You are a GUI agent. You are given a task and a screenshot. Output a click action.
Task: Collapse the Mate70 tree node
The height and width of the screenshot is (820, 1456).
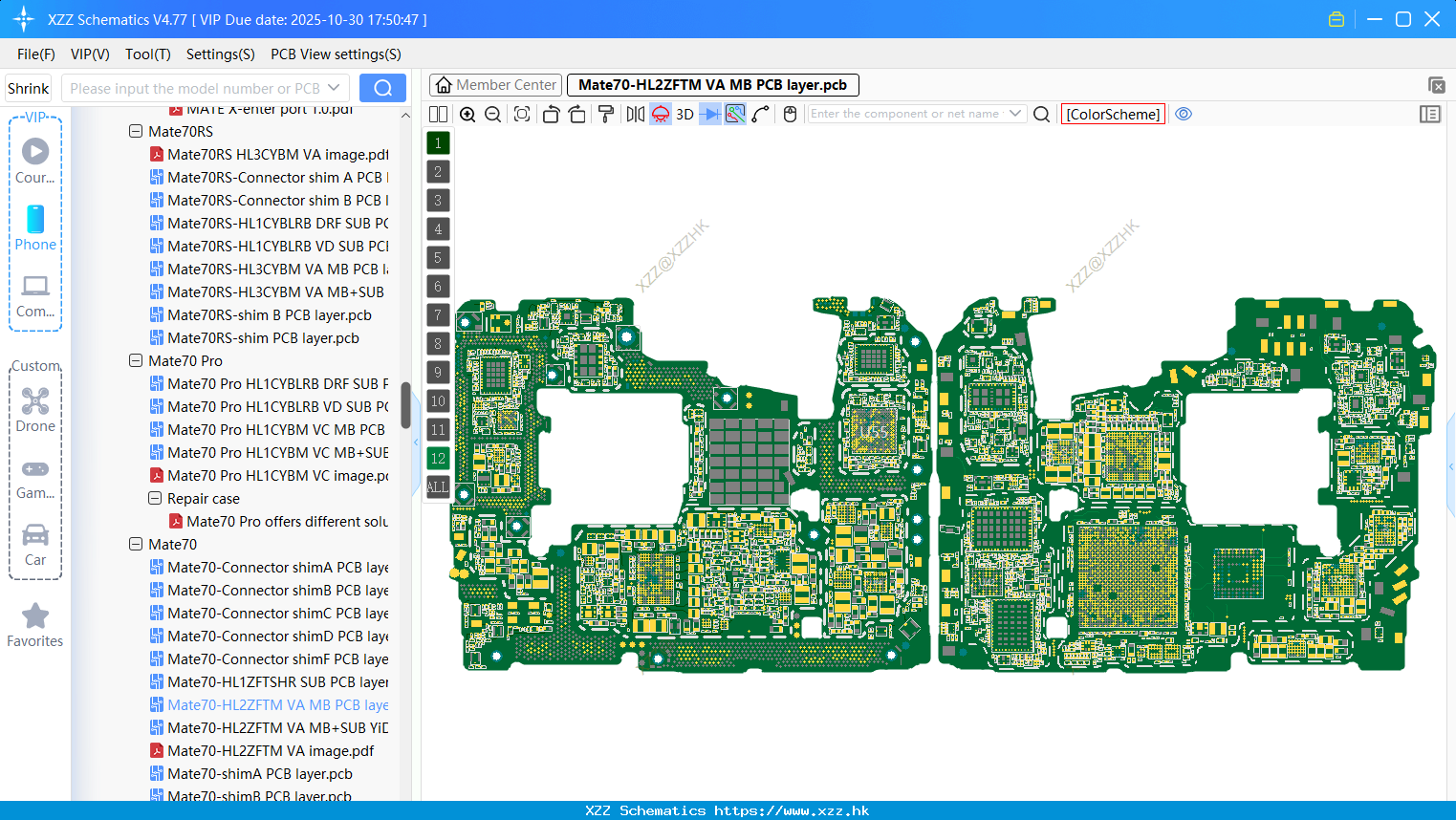pos(136,544)
